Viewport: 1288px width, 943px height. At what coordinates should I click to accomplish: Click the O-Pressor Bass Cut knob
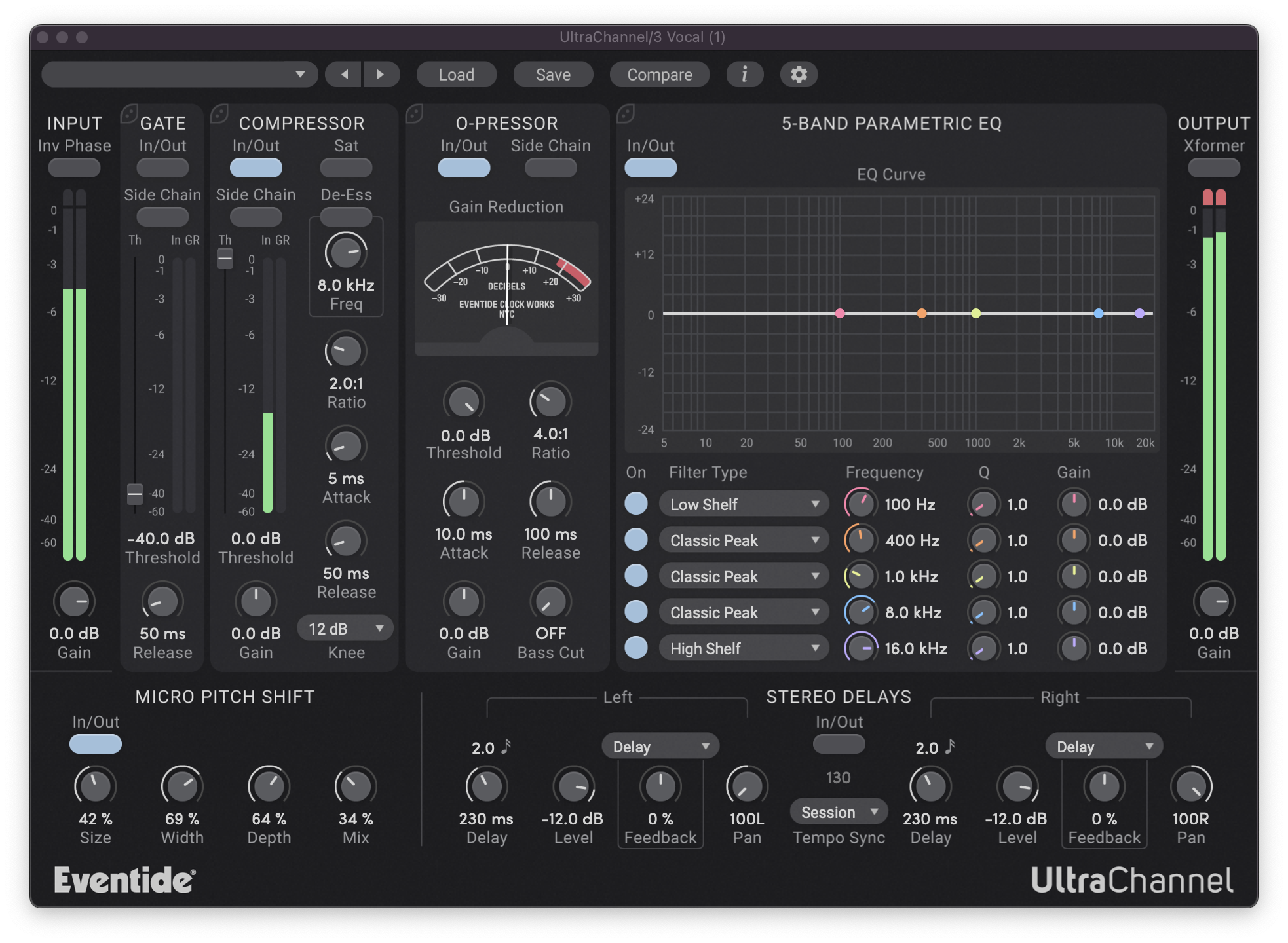coord(550,601)
